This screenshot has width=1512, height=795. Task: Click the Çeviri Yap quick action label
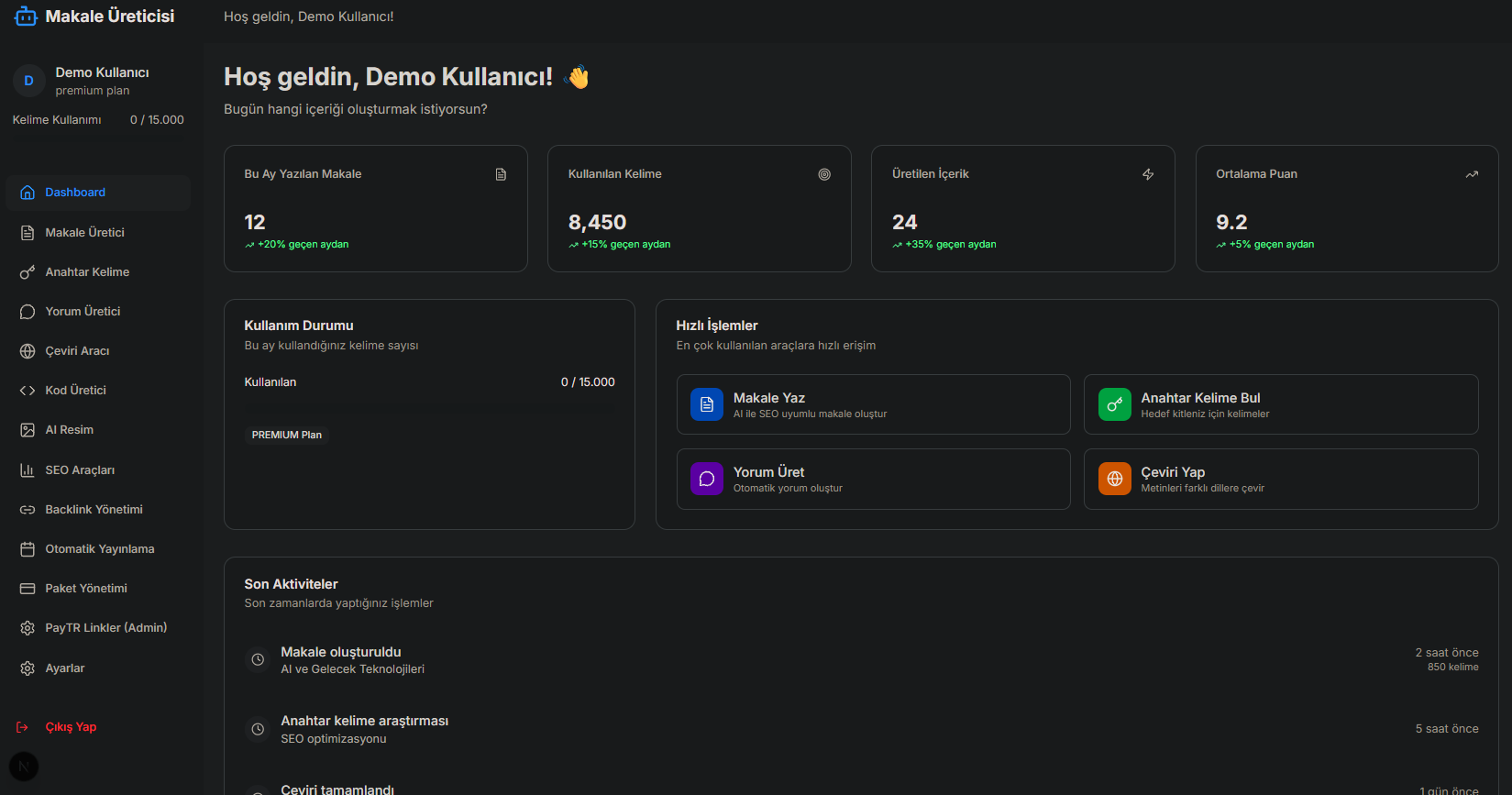pos(1173,472)
